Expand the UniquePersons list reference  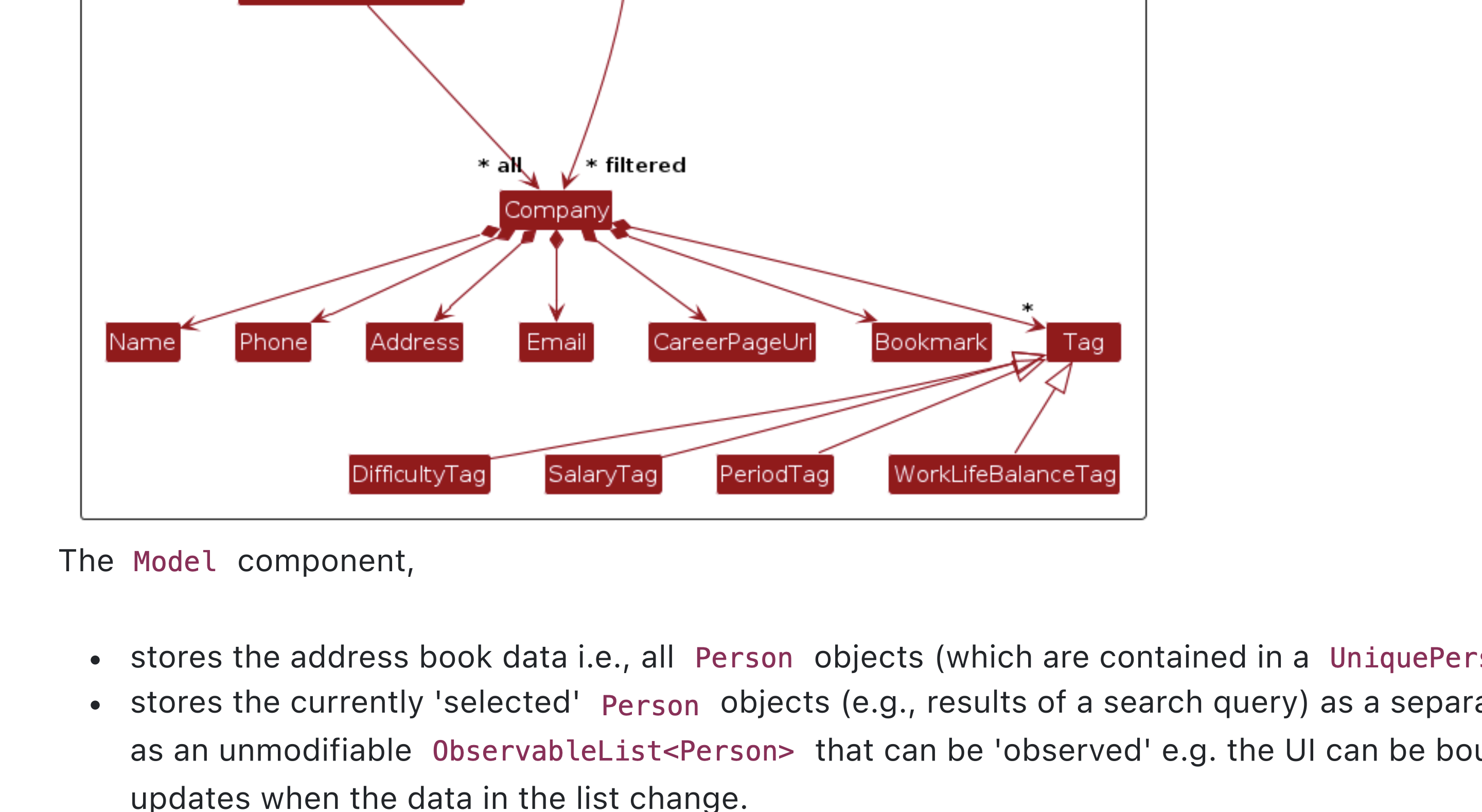1420,657
